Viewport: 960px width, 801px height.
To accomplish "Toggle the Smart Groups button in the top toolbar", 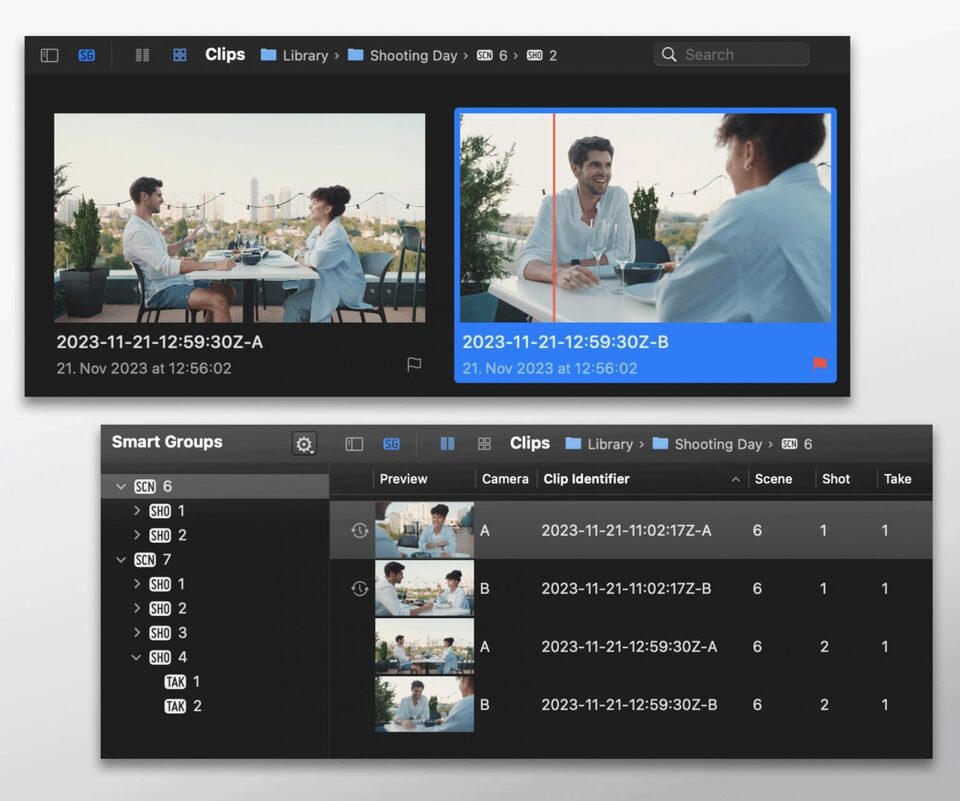I will pyautogui.click(x=87, y=56).
